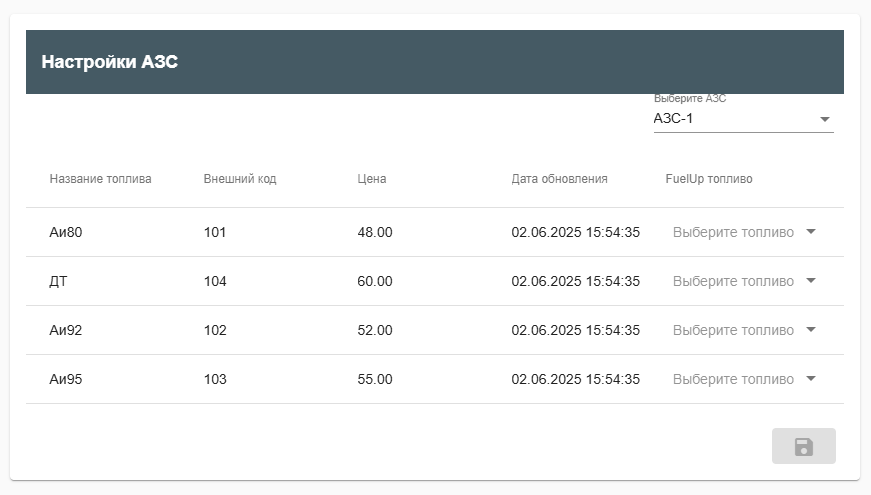Click the Цена column header
The height and width of the screenshot is (495, 871).
[372, 179]
